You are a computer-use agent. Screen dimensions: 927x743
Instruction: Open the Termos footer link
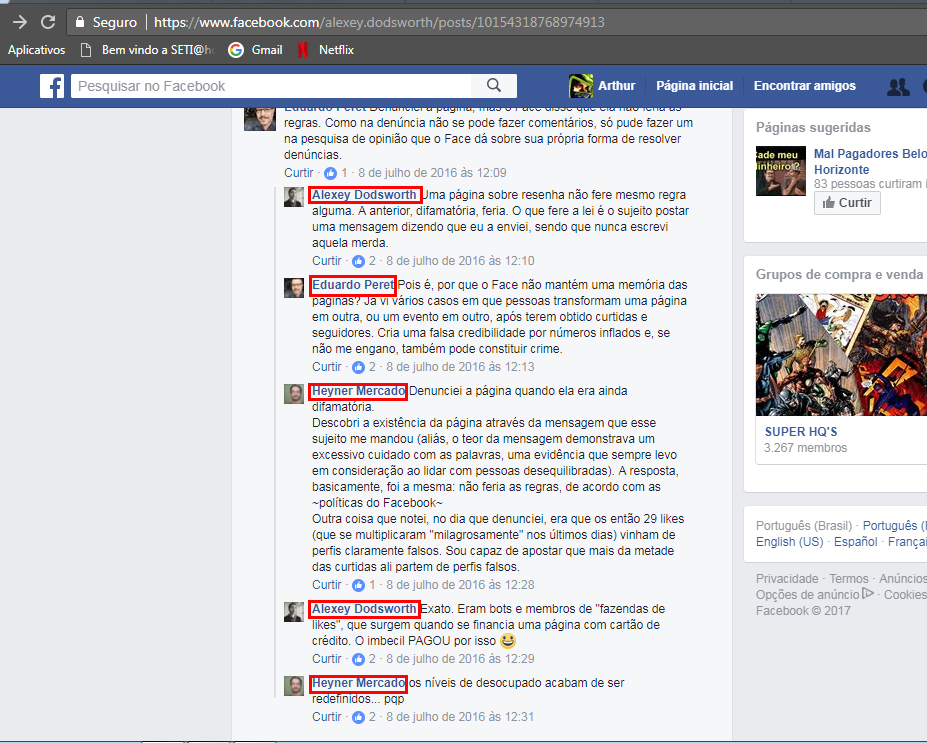tap(848, 579)
